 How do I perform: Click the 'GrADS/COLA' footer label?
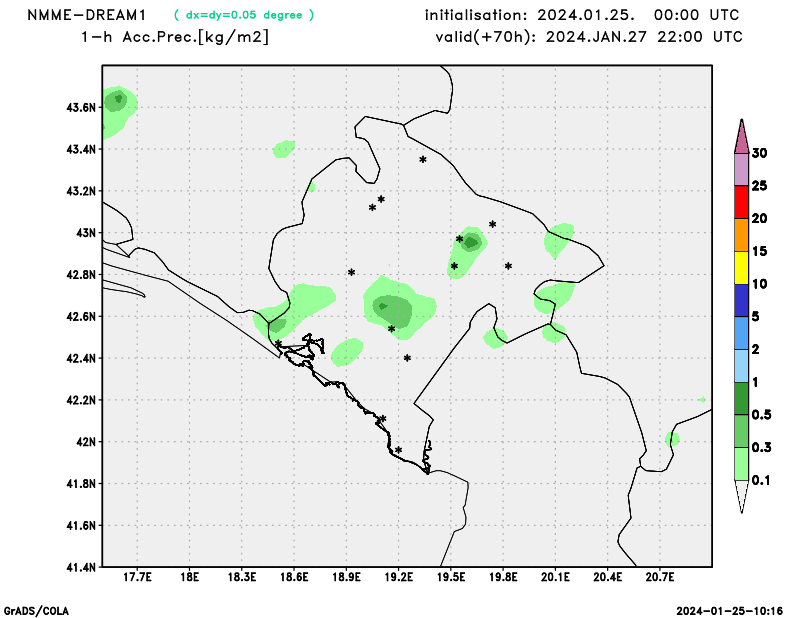[36, 611]
